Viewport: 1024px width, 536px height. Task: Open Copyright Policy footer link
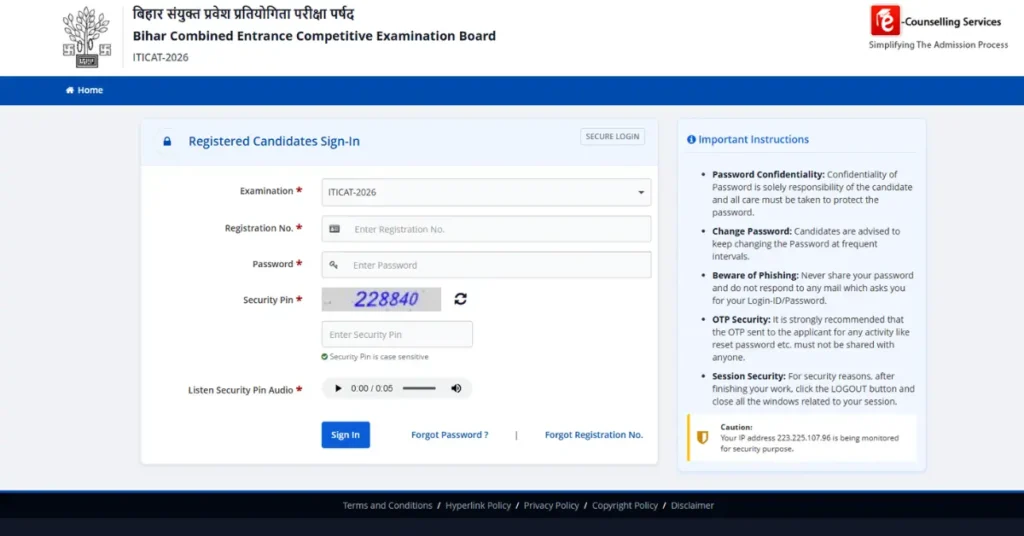(x=625, y=505)
